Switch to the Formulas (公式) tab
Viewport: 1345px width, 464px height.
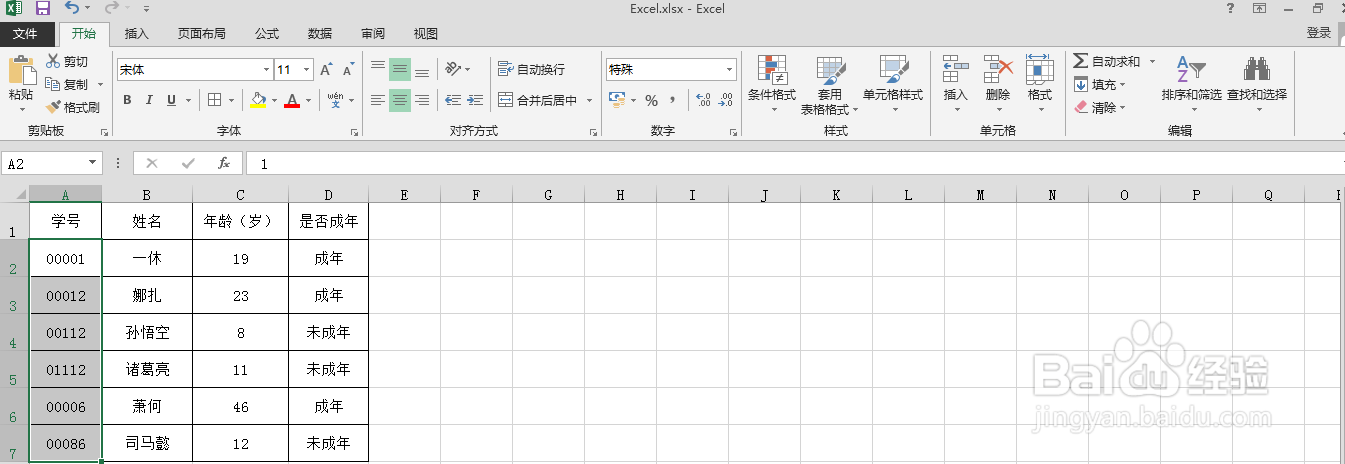267,33
